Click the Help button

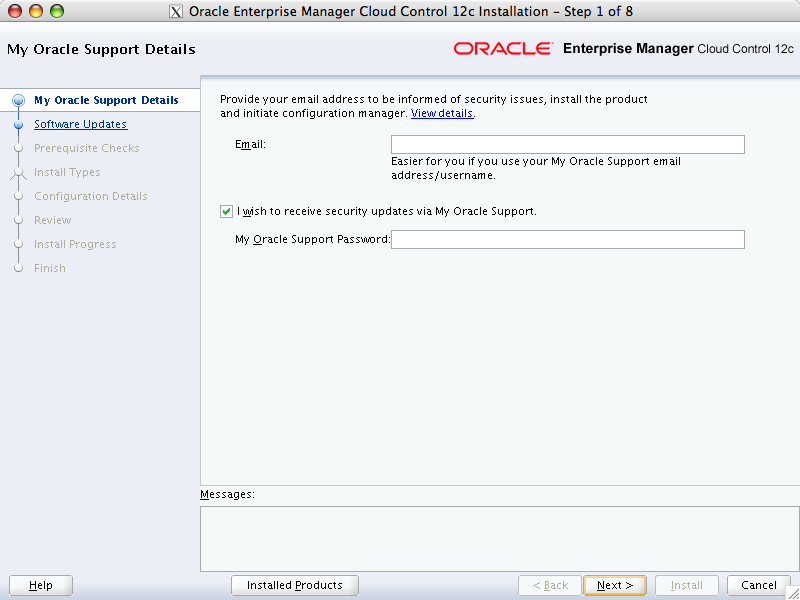tap(40, 585)
